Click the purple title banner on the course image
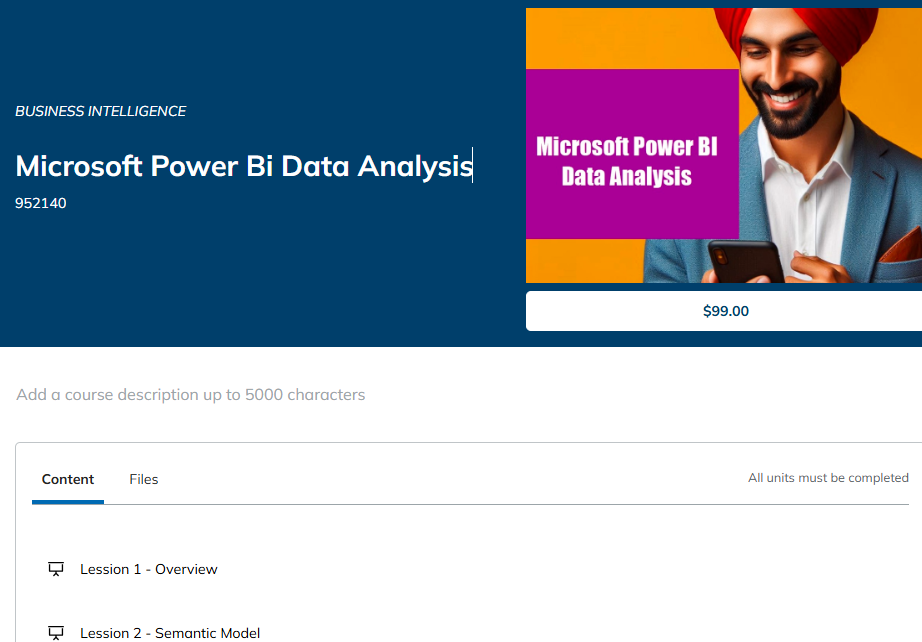Image resolution: width=922 pixels, height=642 pixels. 632,154
